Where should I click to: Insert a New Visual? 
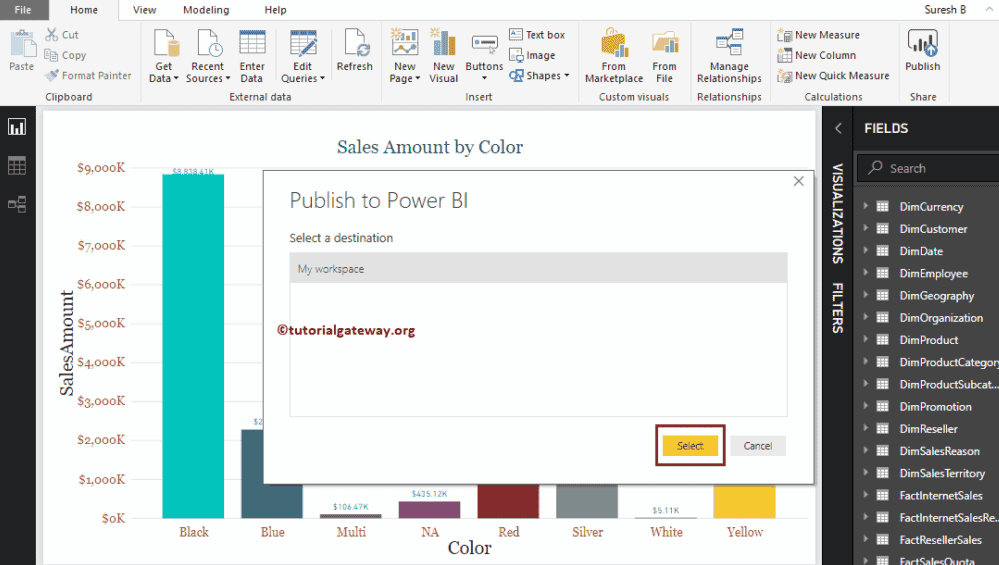(443, 57)
